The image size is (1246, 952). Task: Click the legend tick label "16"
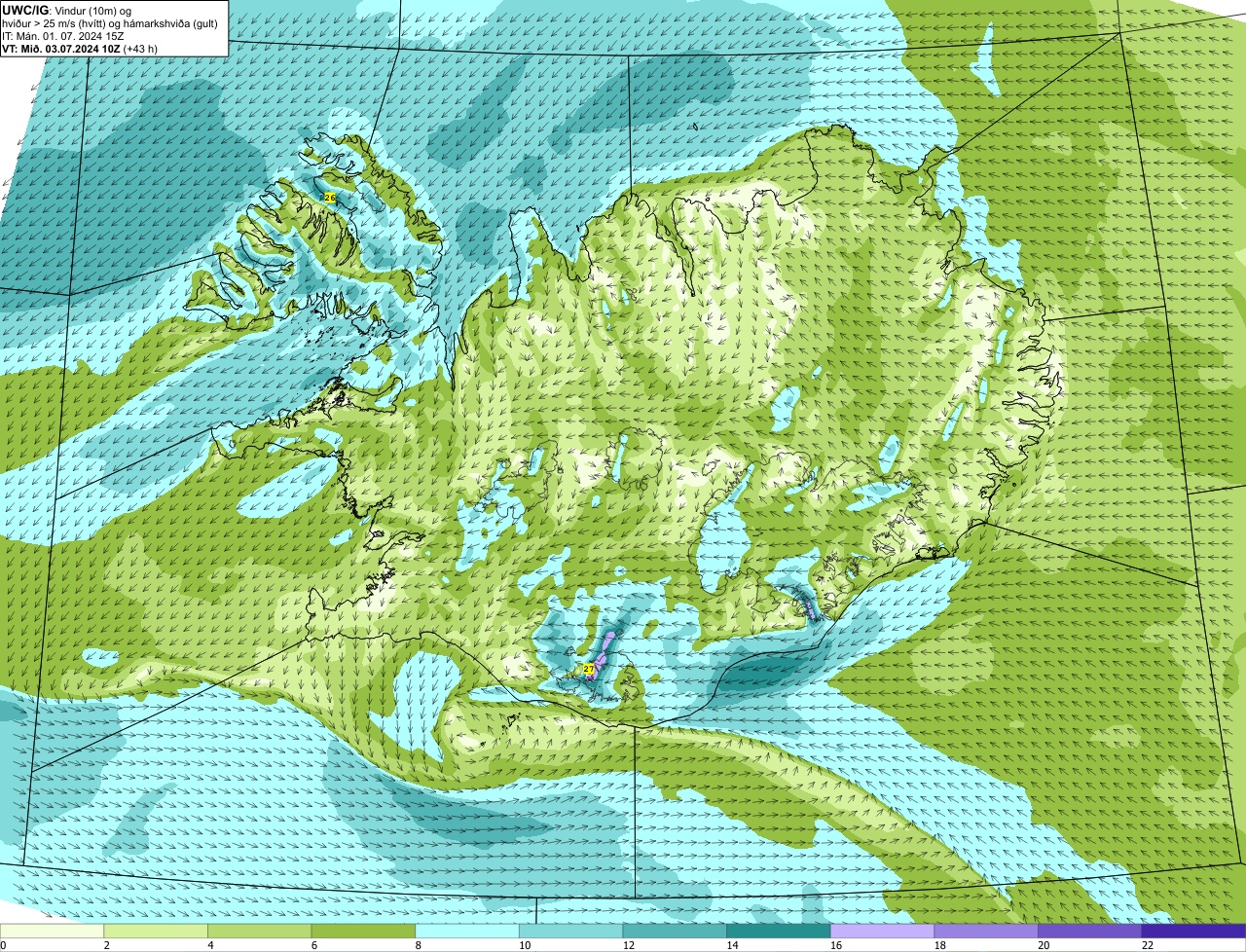click(836, 945)
